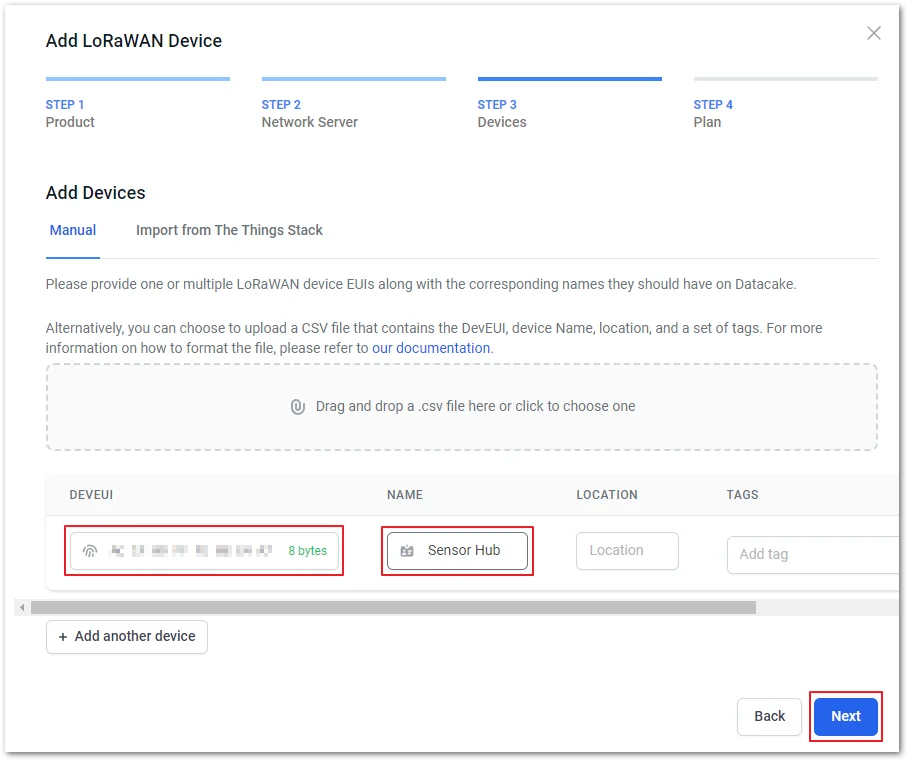The height and width of the screenshot is (761, 908).
Task: Click the Add Devices heading
Action: [x=96, y=193]
